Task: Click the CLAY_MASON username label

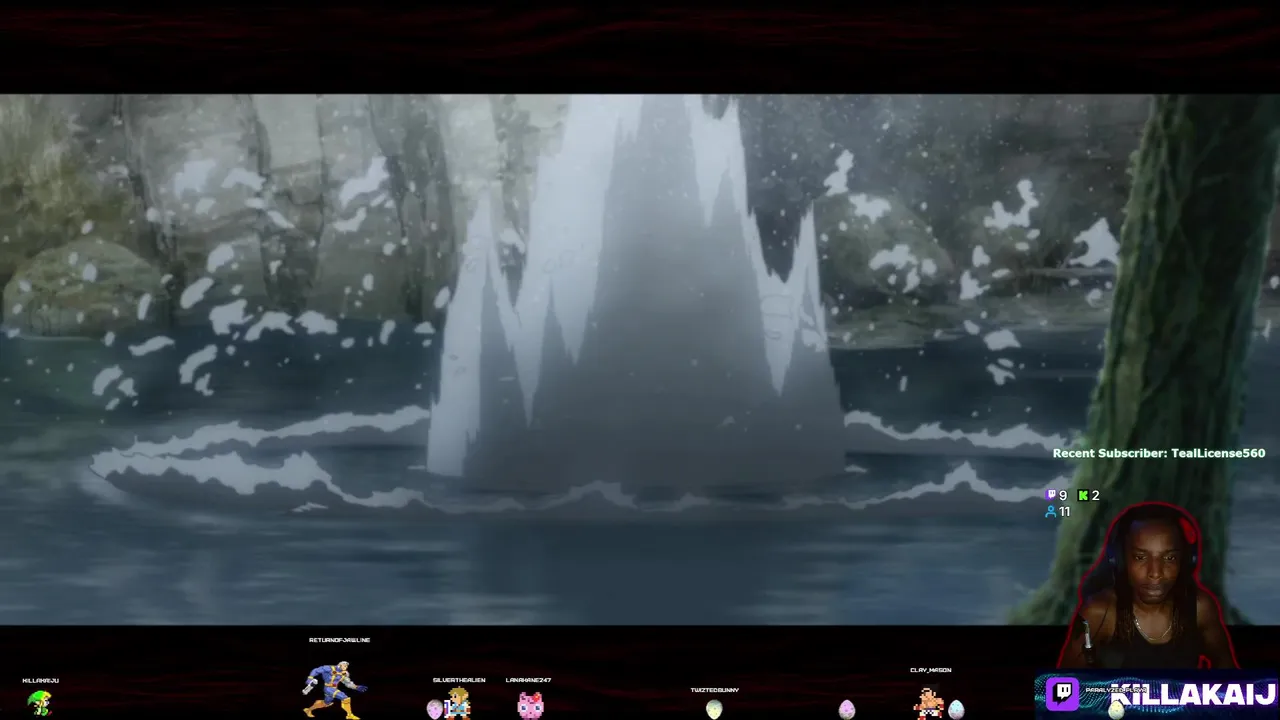Action: [930, 670]
